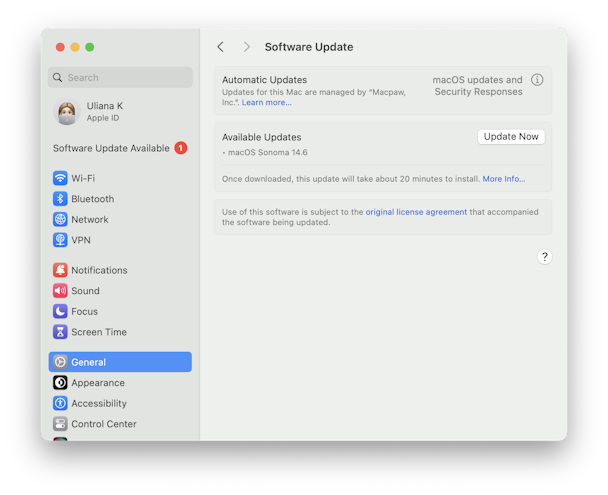Click the Update Now button

511,137
